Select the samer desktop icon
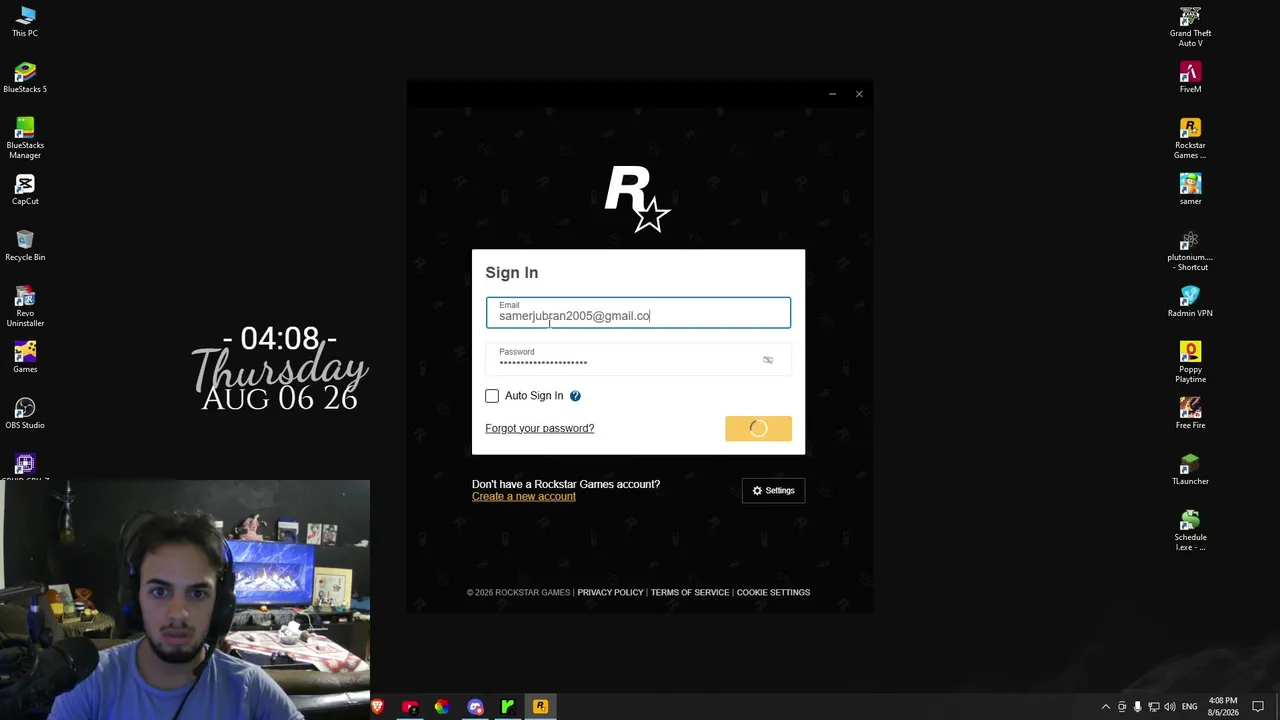The width and height of the screenshot is (1280, 720). tap(1190, 190)
